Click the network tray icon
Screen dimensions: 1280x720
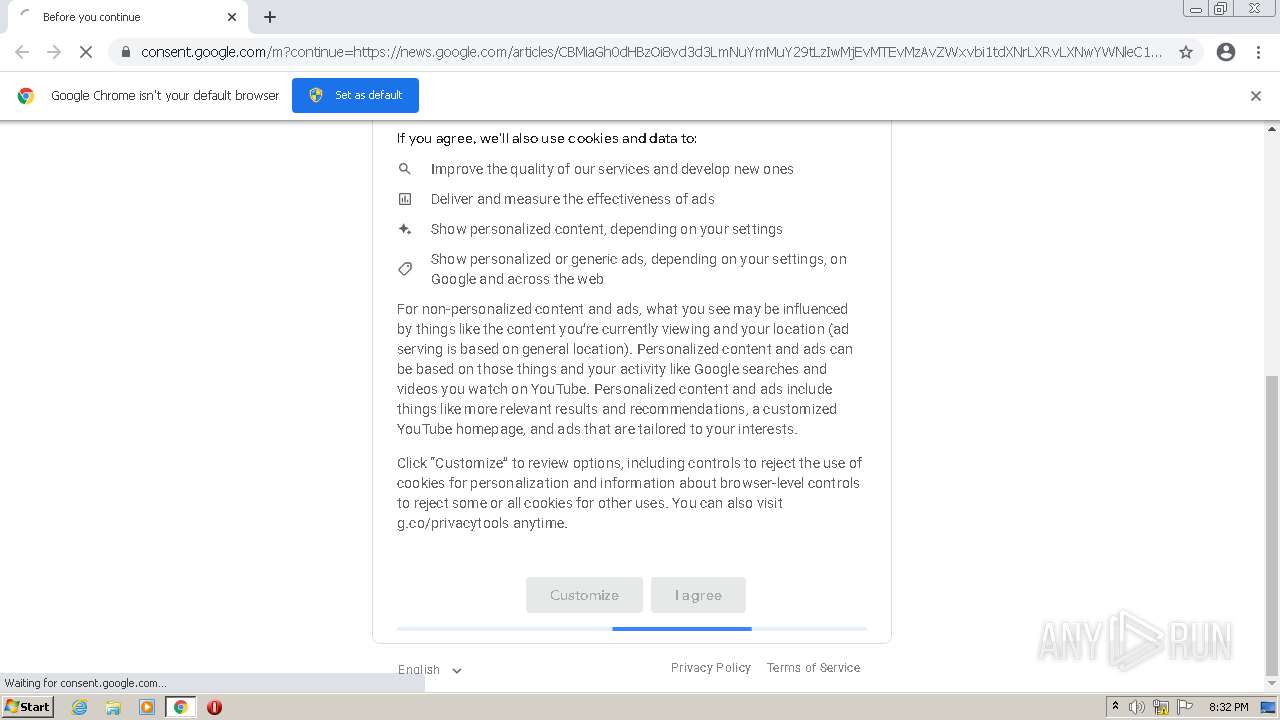(x=1161, y=707)
